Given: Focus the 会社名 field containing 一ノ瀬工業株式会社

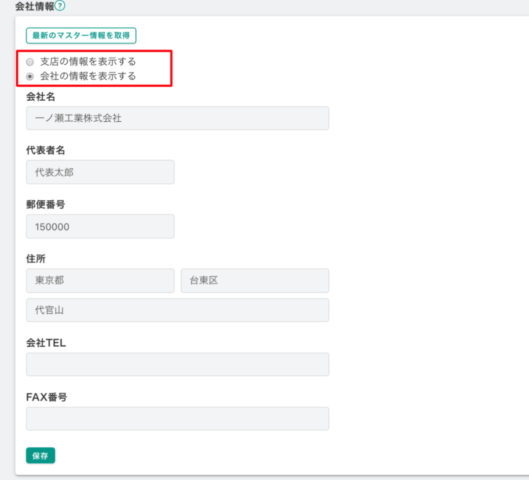Looking at the screenshot, I should [177, 118].
